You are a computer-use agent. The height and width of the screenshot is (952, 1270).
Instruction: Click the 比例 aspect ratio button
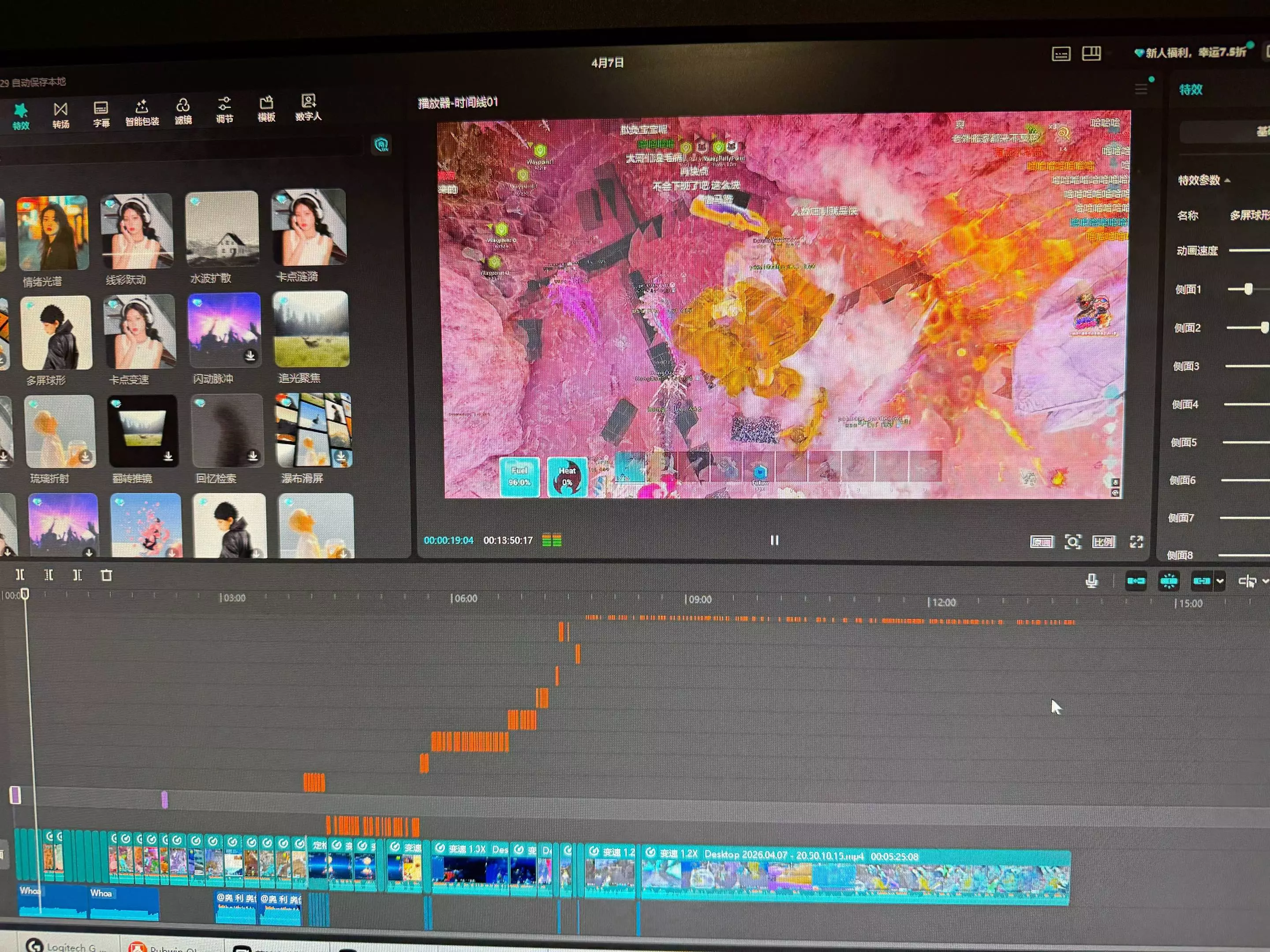click(1103, 542)
